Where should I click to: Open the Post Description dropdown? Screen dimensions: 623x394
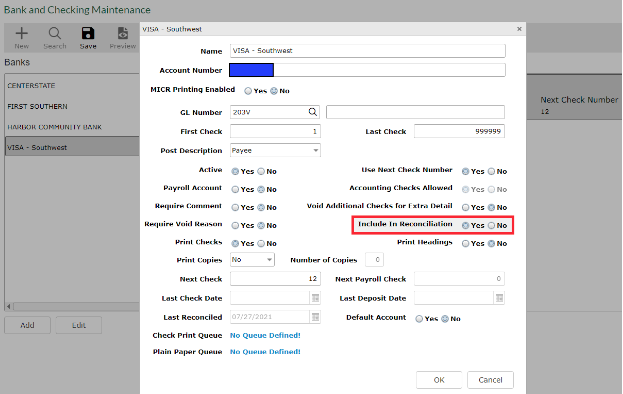point(275,151)
